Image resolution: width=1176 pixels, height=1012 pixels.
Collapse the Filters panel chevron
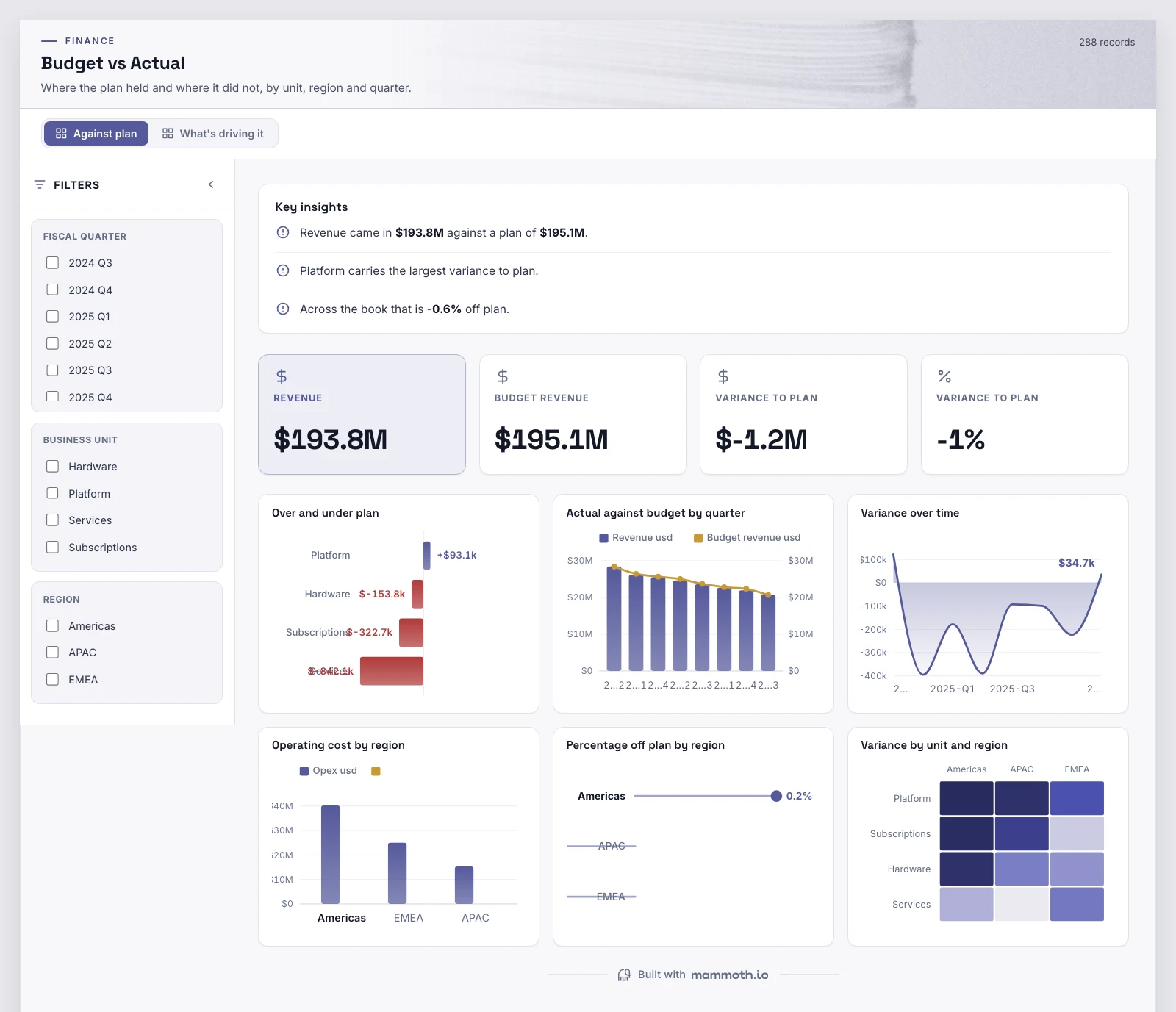[x=211, y=184]
